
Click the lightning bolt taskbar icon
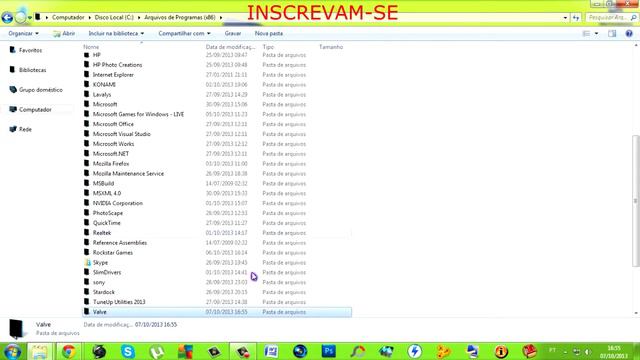[x=414, y=351]
